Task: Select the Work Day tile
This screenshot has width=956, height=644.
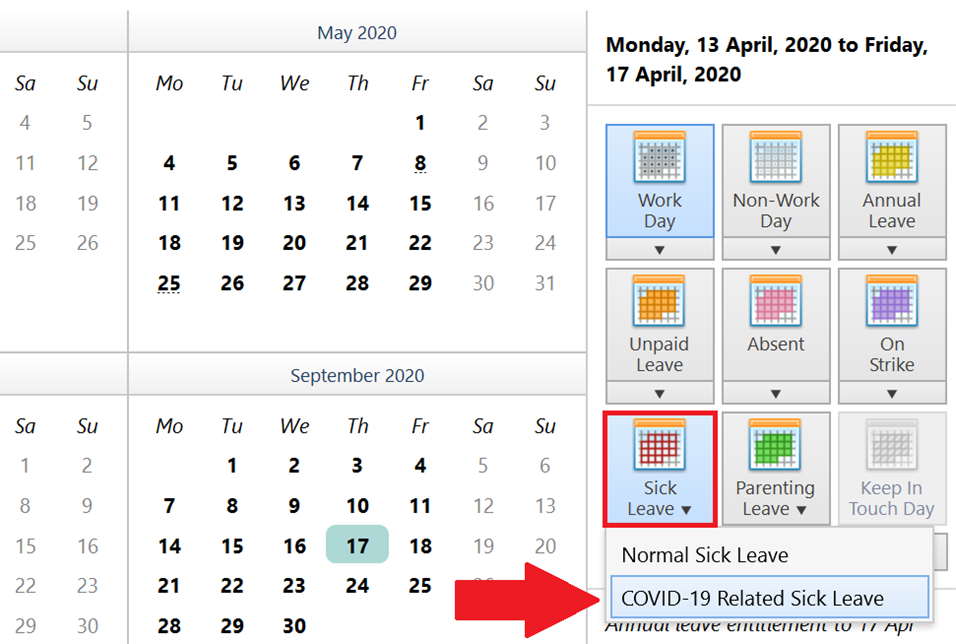Action: pos(659,180)
